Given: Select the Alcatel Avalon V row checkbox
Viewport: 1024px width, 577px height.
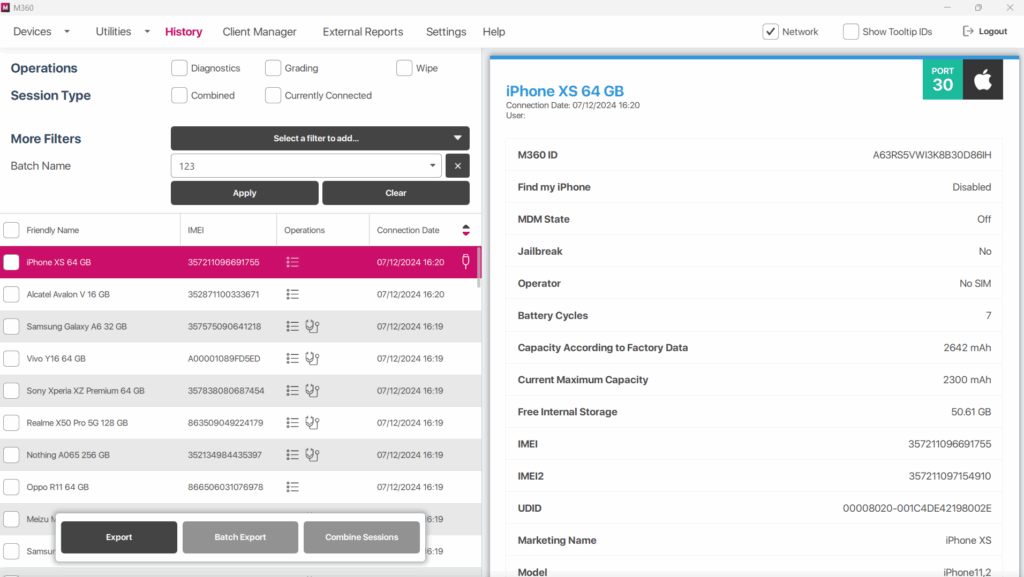Looking at the screenshot, I should coord(11,294).
